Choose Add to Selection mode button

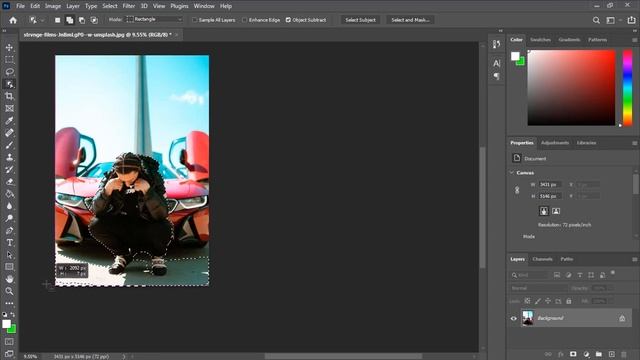point(70,20)
